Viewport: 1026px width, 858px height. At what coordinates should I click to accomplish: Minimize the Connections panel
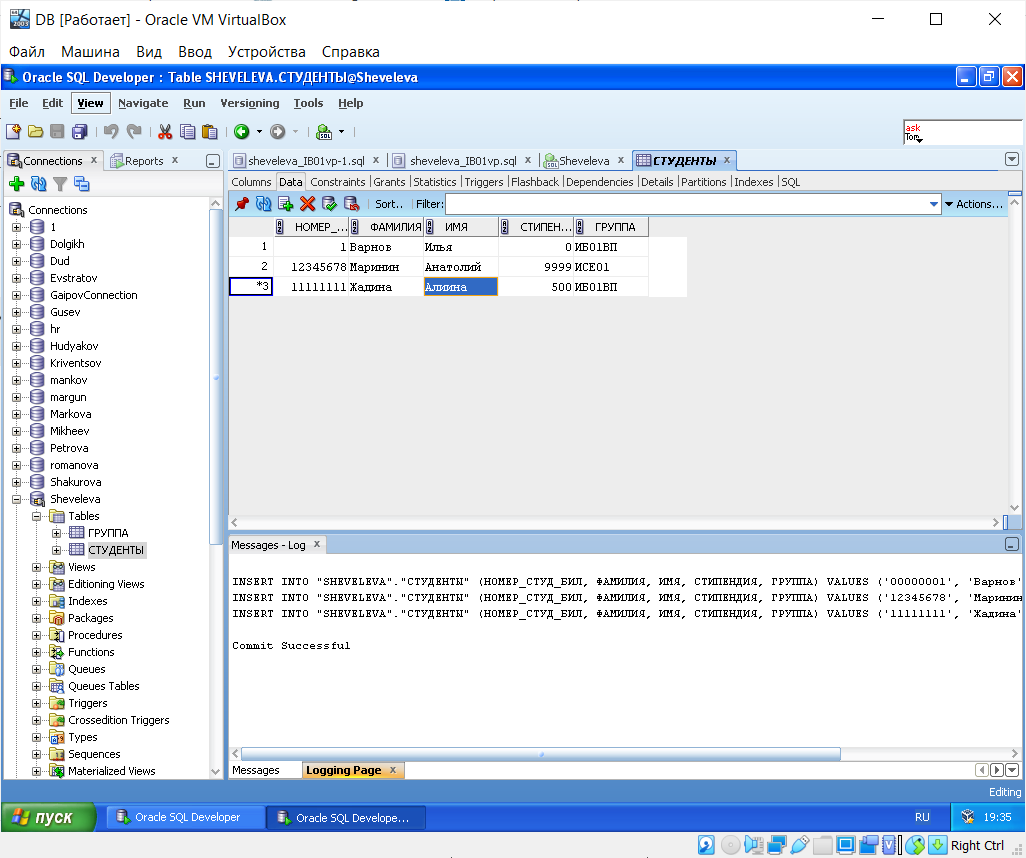(x=213, y=161)
